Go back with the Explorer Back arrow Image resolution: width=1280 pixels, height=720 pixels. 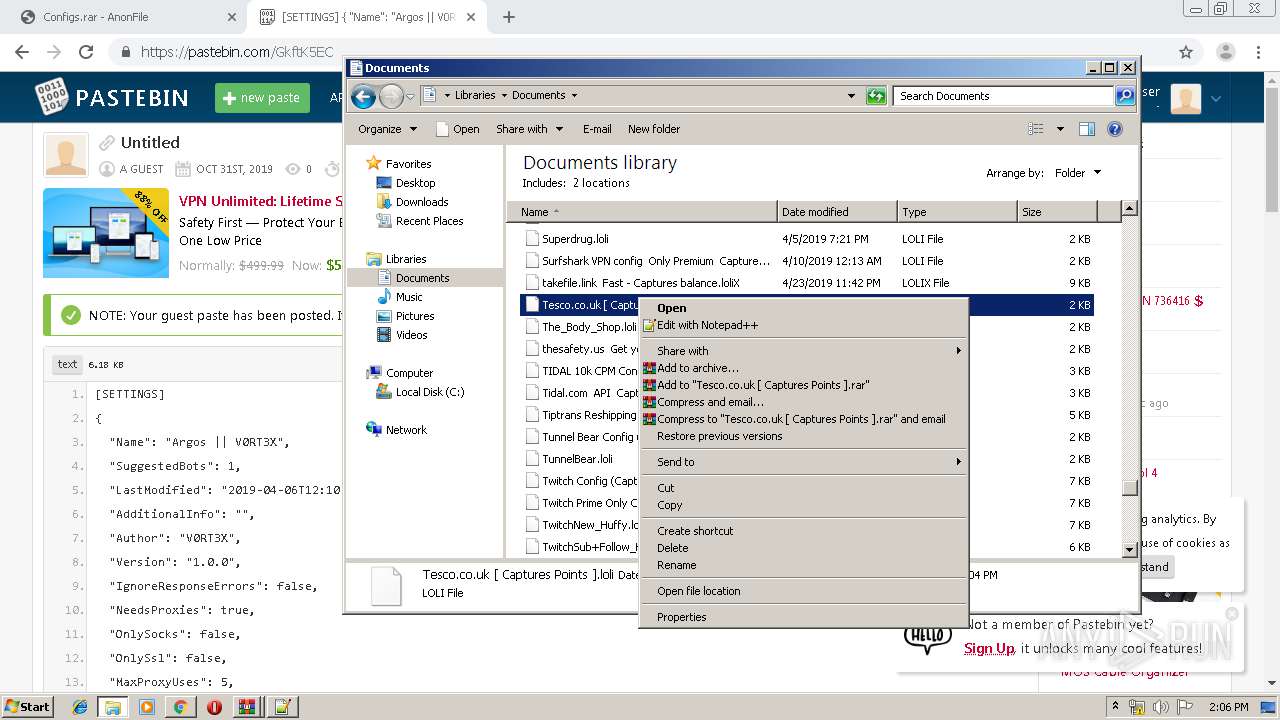pos(364,96)
